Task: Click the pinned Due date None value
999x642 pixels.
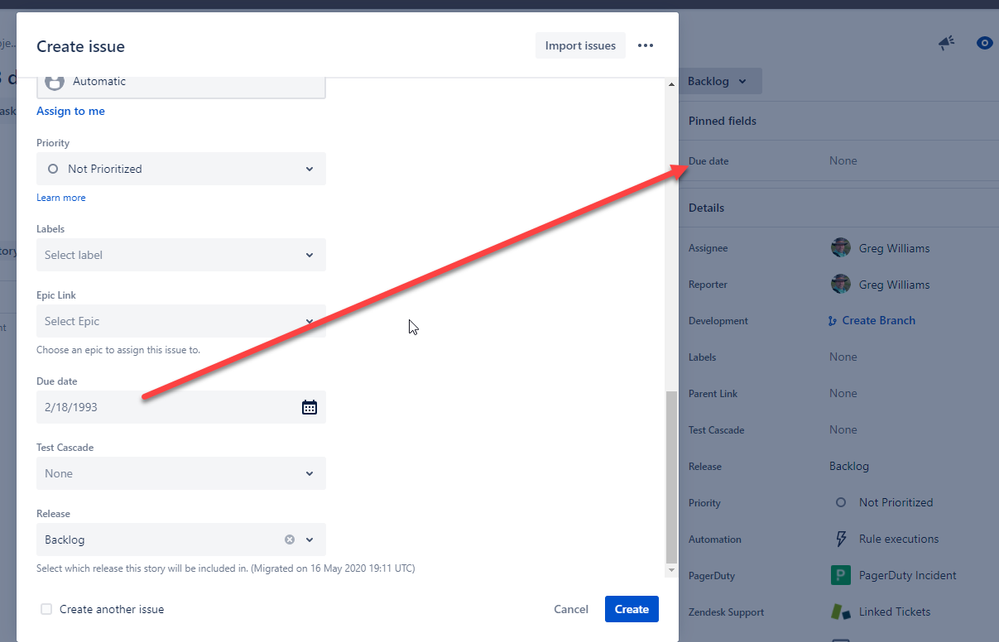Action: tap(843, 160)
